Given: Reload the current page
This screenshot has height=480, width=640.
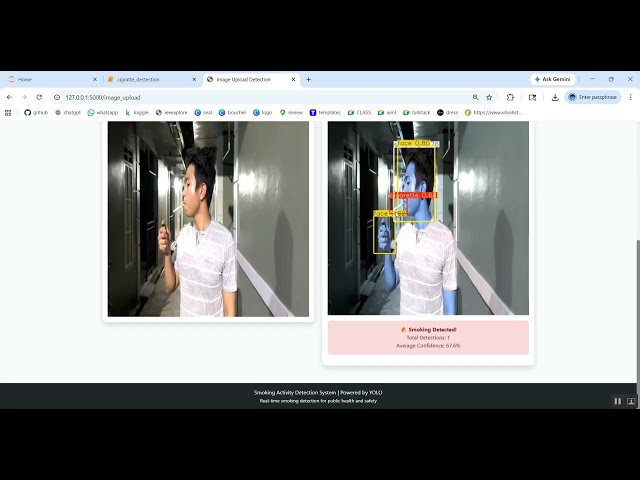Looking at the screenshot, I should [x=39, y=97].
